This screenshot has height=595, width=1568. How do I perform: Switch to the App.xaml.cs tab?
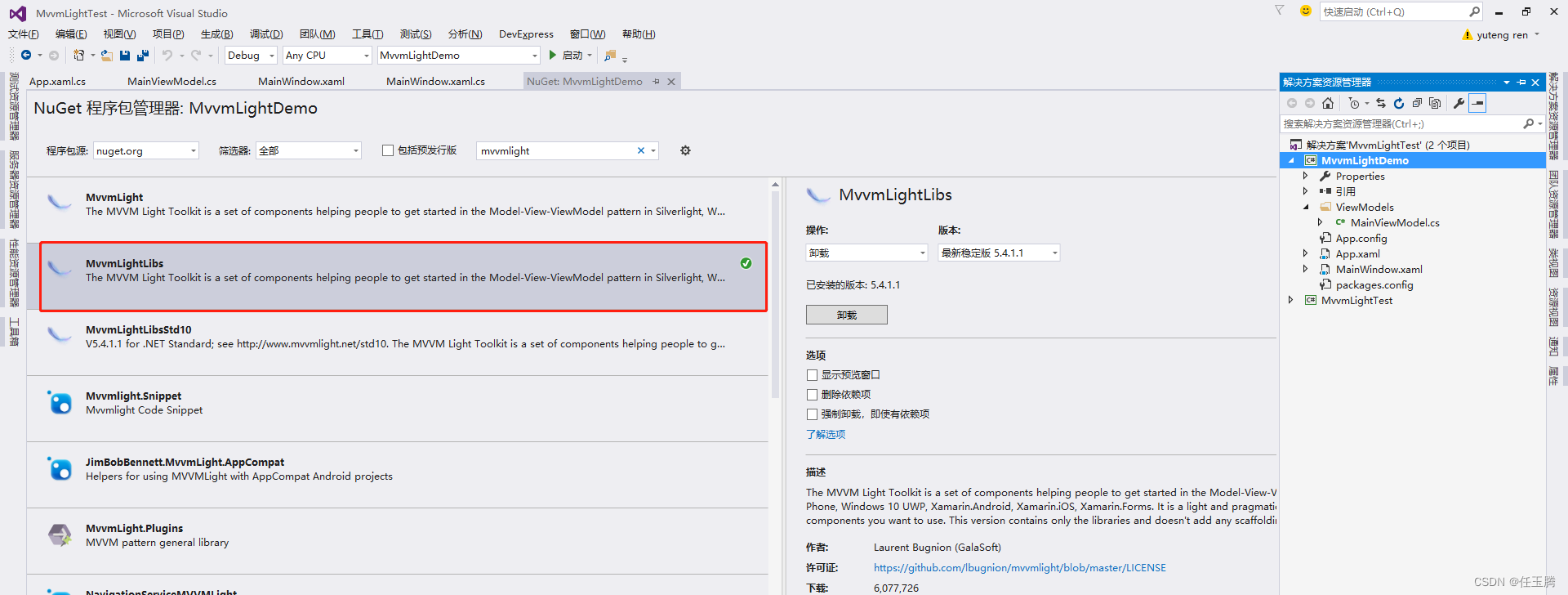(x=57, y=82)
